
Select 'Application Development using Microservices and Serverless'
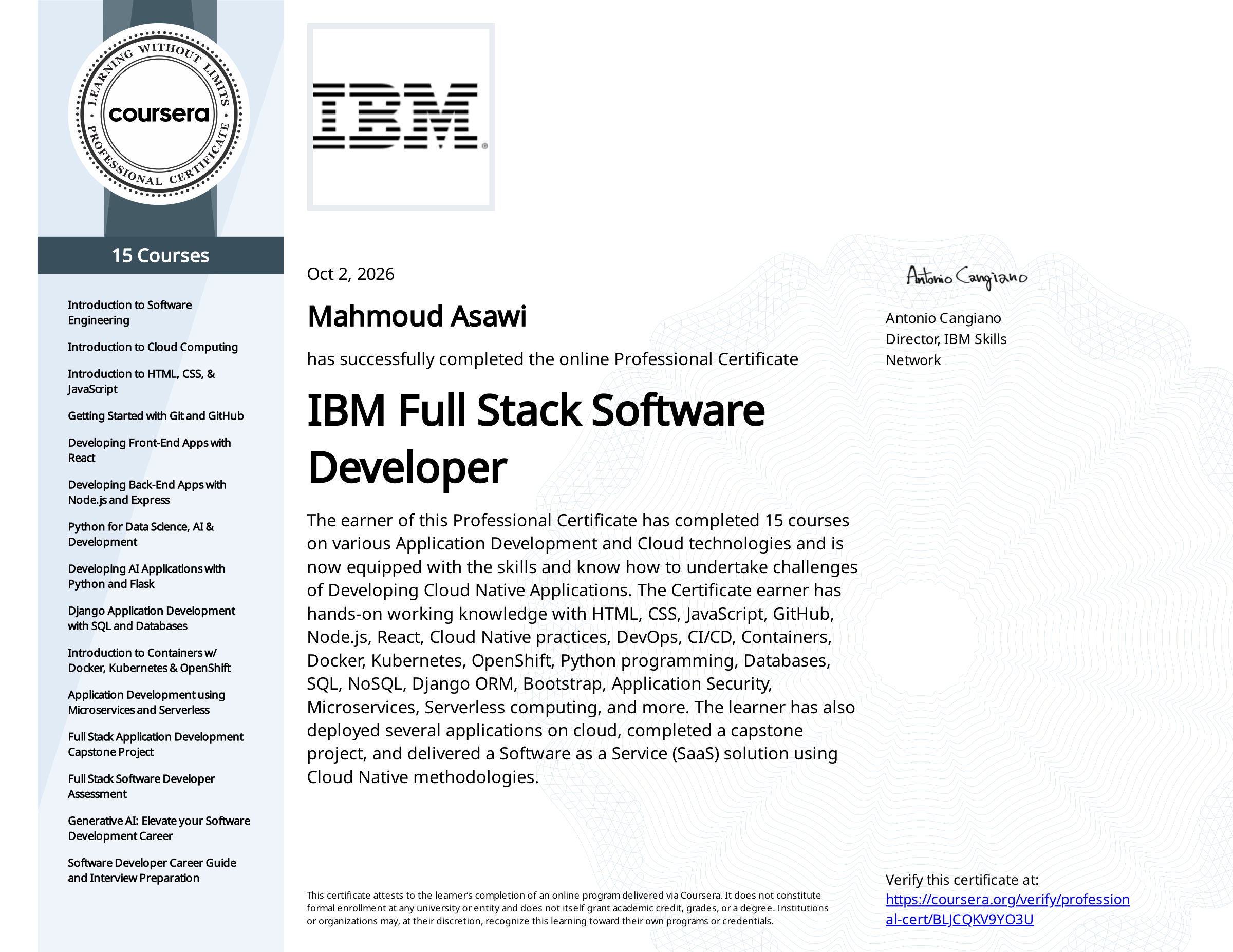146,702
